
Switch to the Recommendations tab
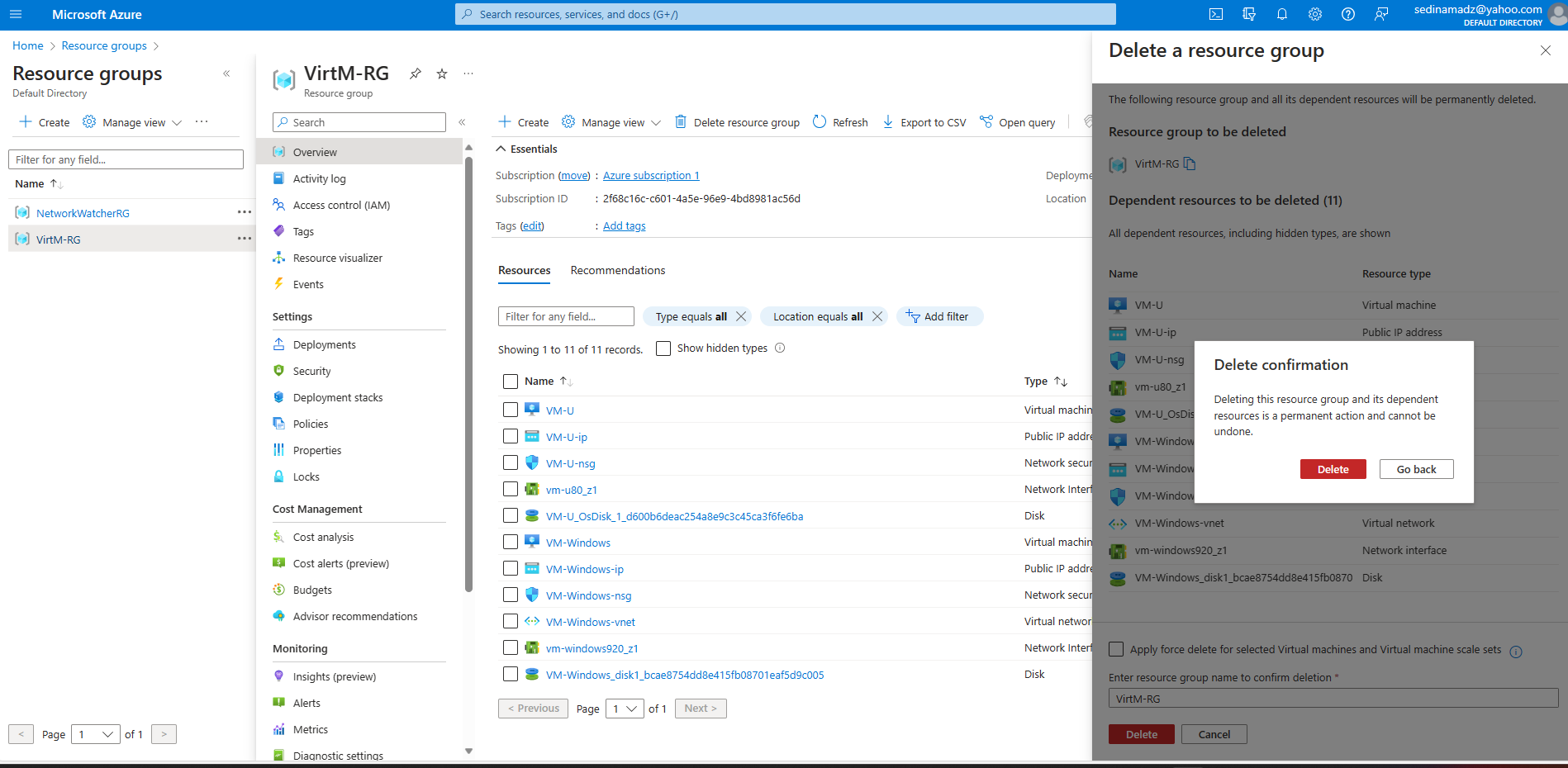(617, 270)
